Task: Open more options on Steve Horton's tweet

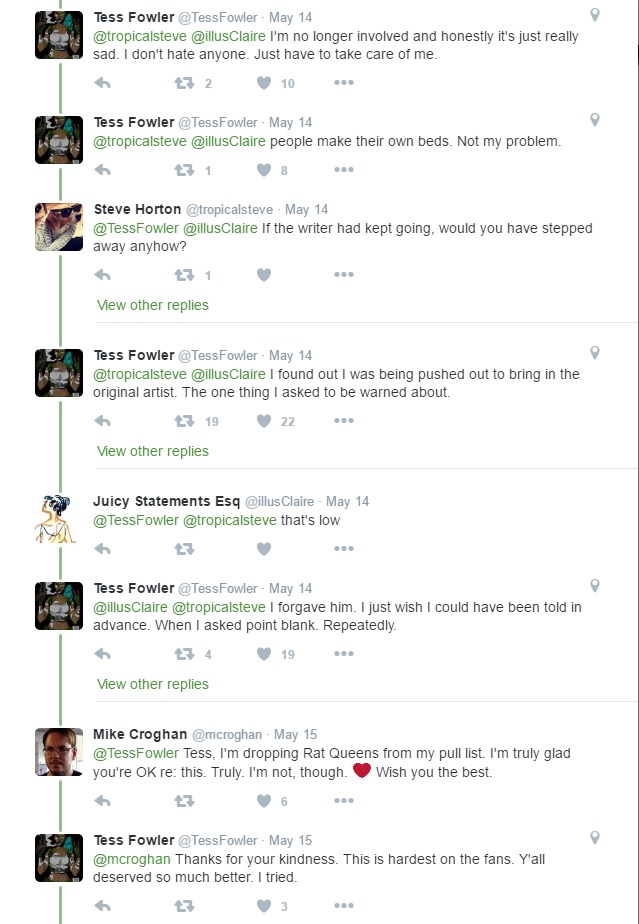Action: (x=343, y=275)
